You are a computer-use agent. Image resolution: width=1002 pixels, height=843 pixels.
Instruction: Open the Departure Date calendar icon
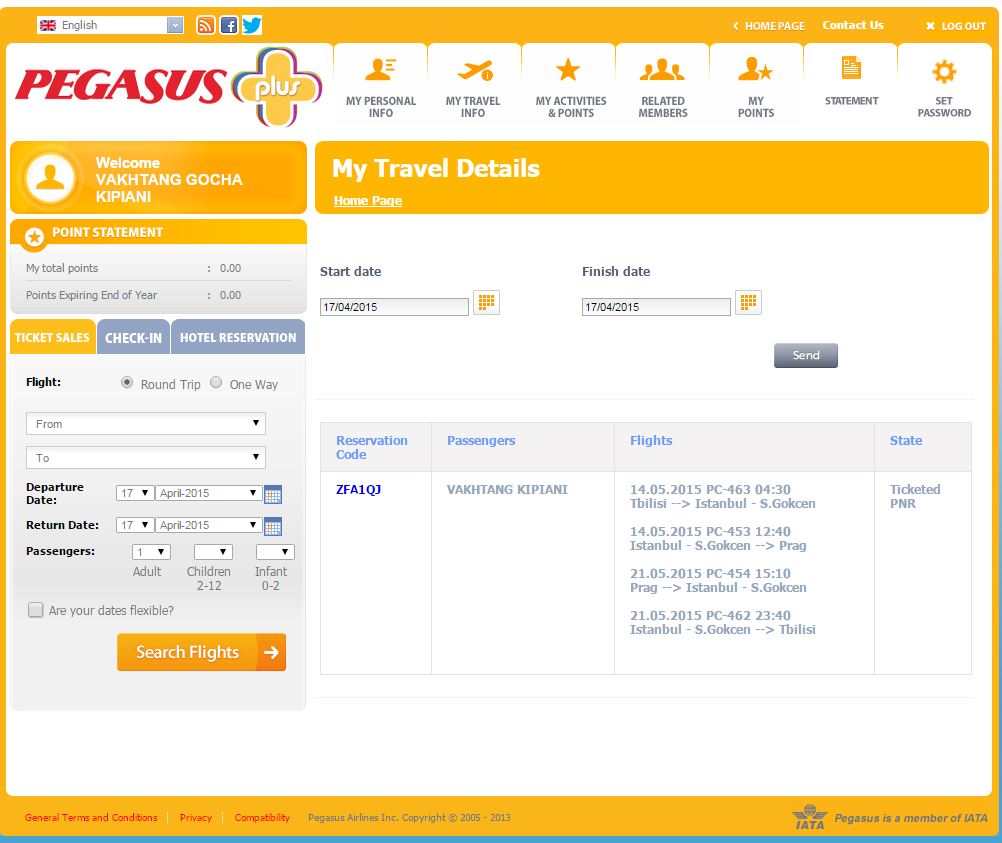[273, 494]
